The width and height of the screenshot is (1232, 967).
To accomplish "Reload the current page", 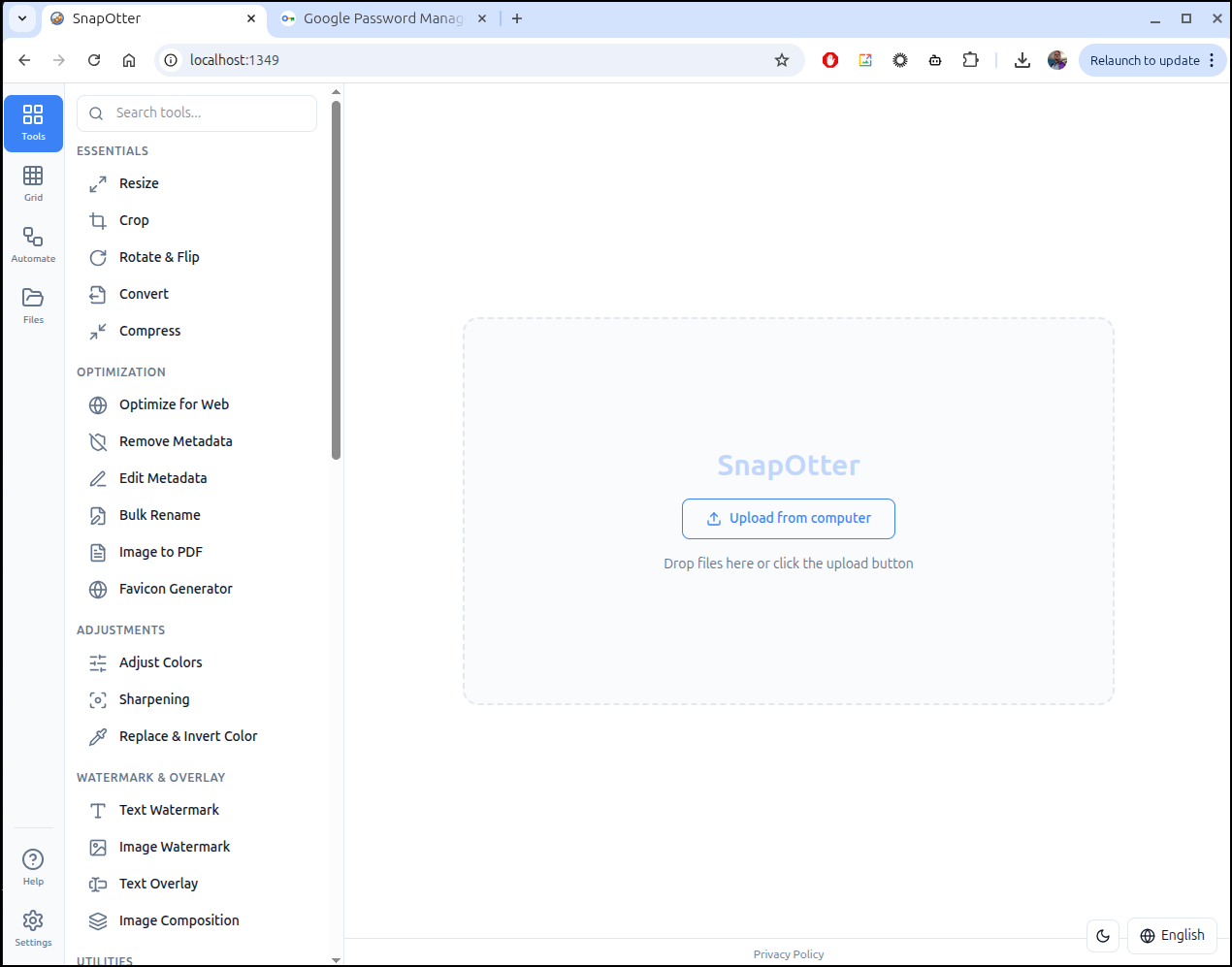I will tap(94, 60).
